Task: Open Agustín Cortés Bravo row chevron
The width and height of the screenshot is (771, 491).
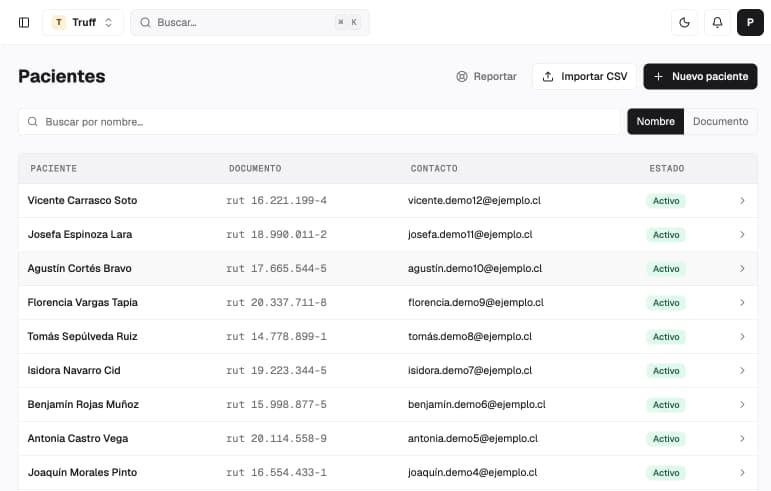Action: coord(742,269)
